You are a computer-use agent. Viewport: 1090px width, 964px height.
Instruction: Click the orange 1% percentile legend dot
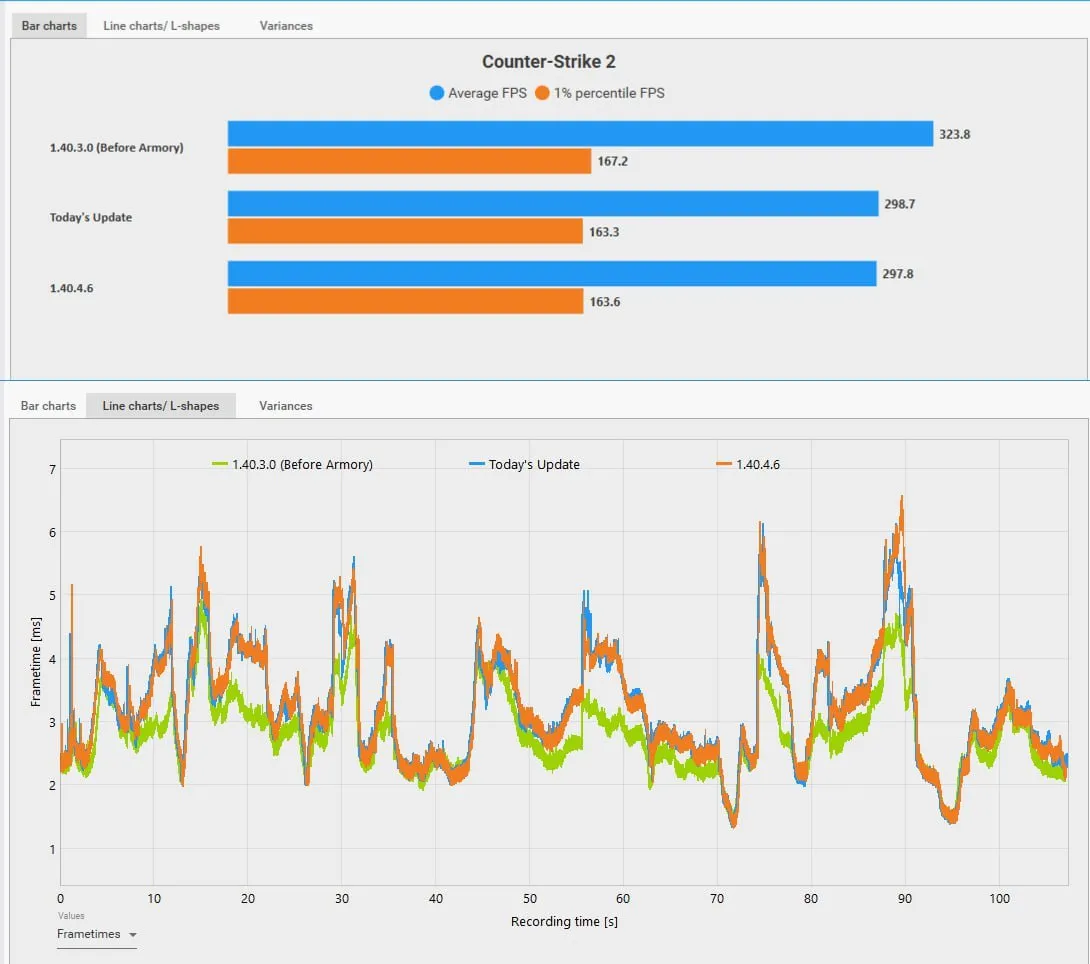(x=542, y=93)
